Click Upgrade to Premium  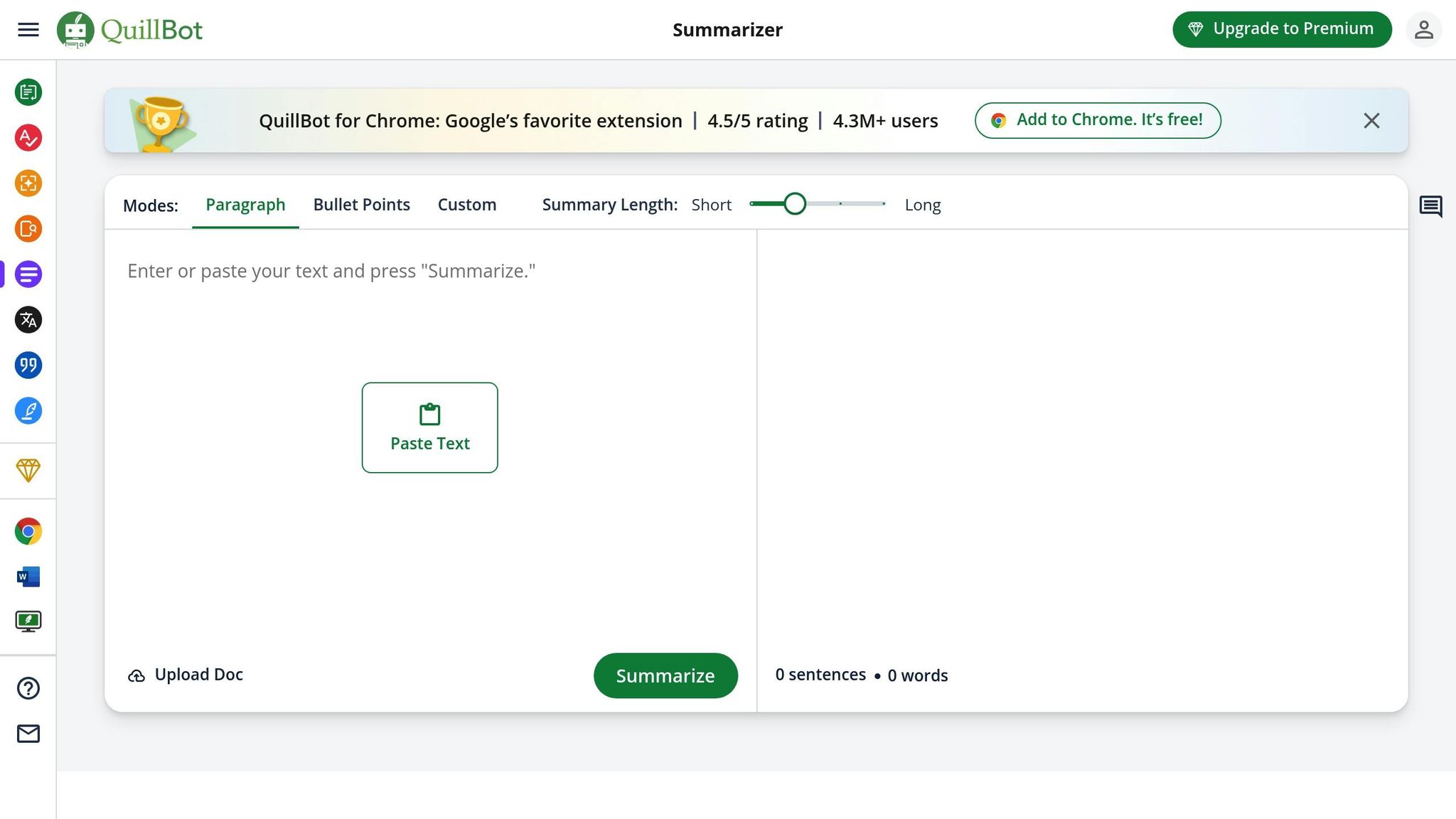point(1282,28)
